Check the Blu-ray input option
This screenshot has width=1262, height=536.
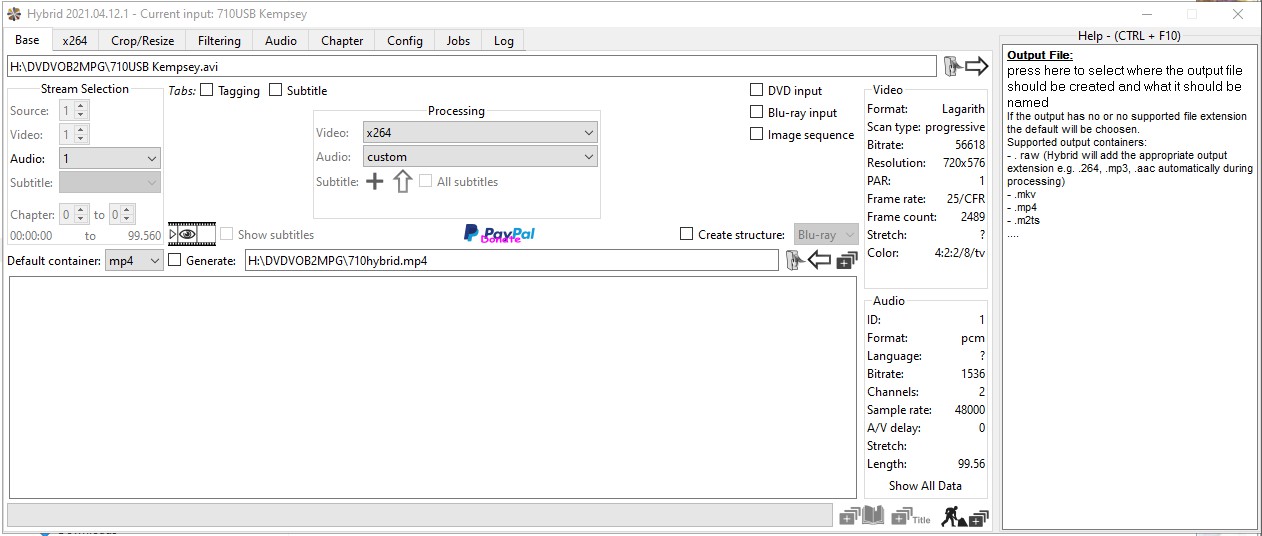(756, 112)
